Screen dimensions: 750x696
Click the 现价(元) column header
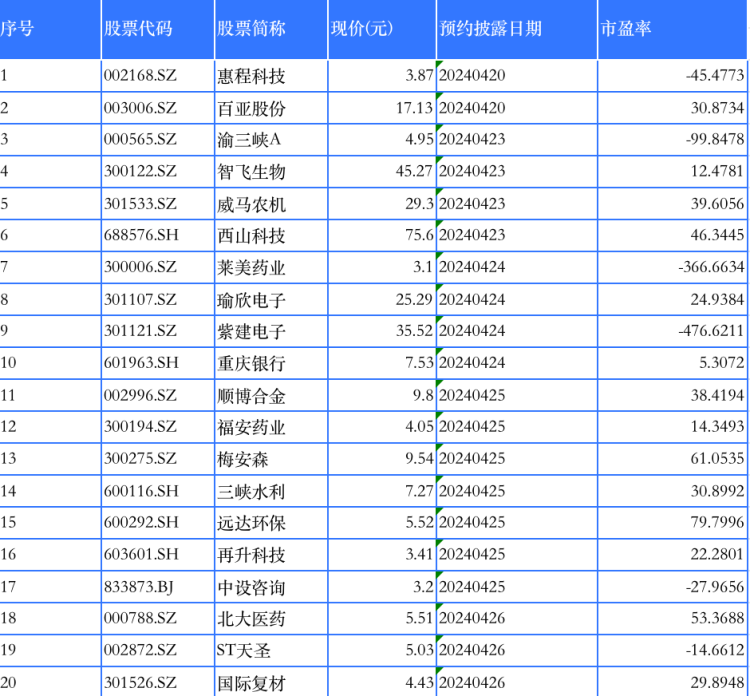pos(382,29)
